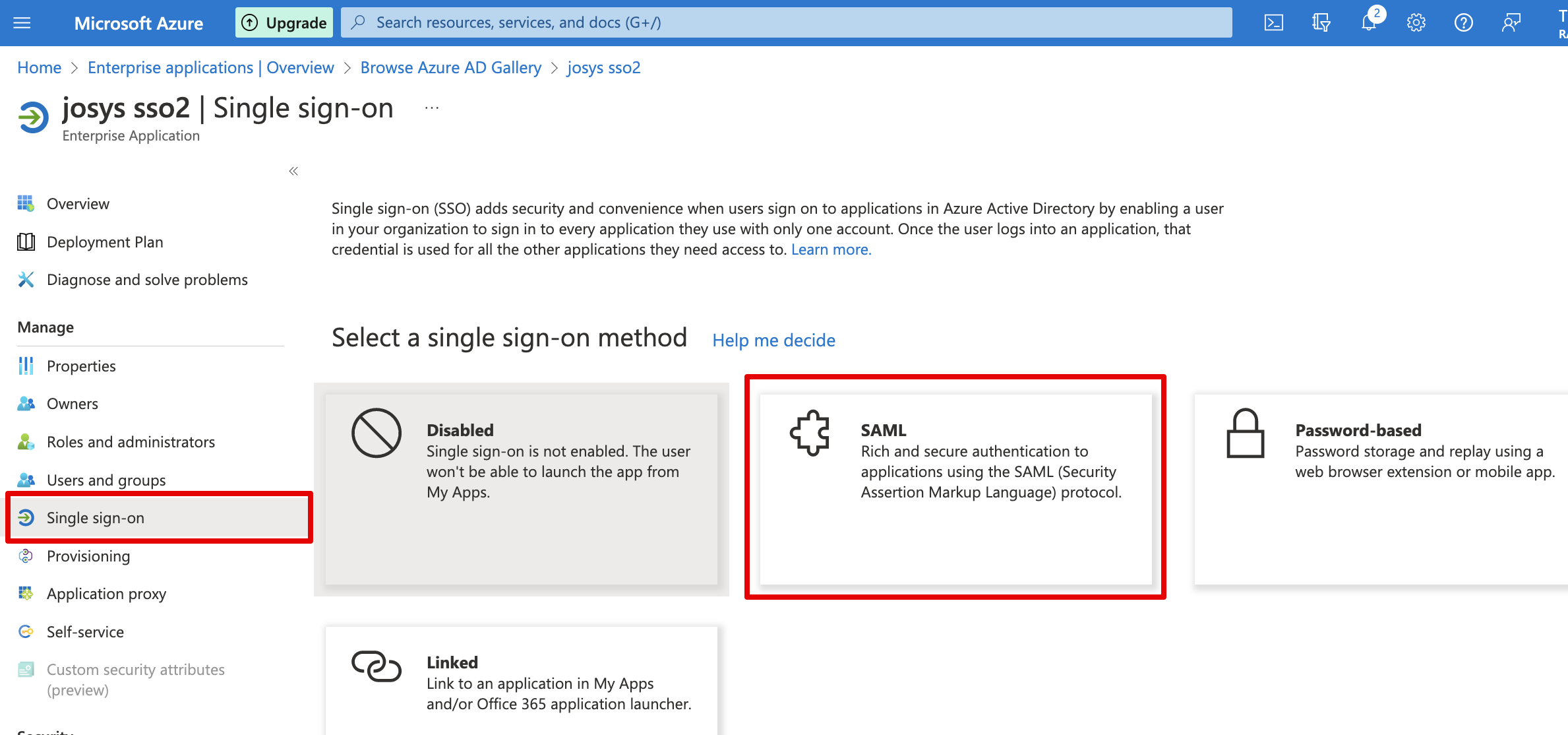Open the Directories and subscriptions filter icon
This screenshot has width=1568, height=735.
tap(1321, 23)
